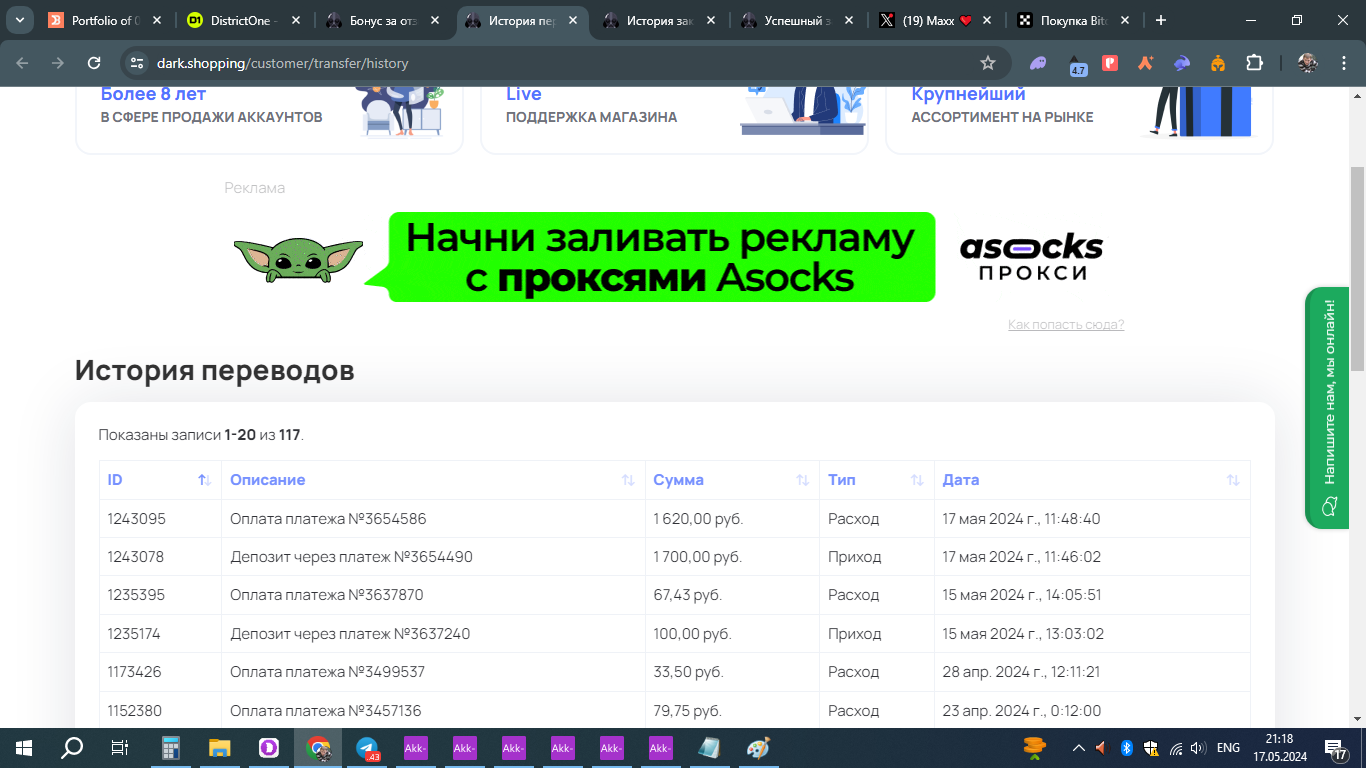Bookmark this page with the star icon

(988, 63)
